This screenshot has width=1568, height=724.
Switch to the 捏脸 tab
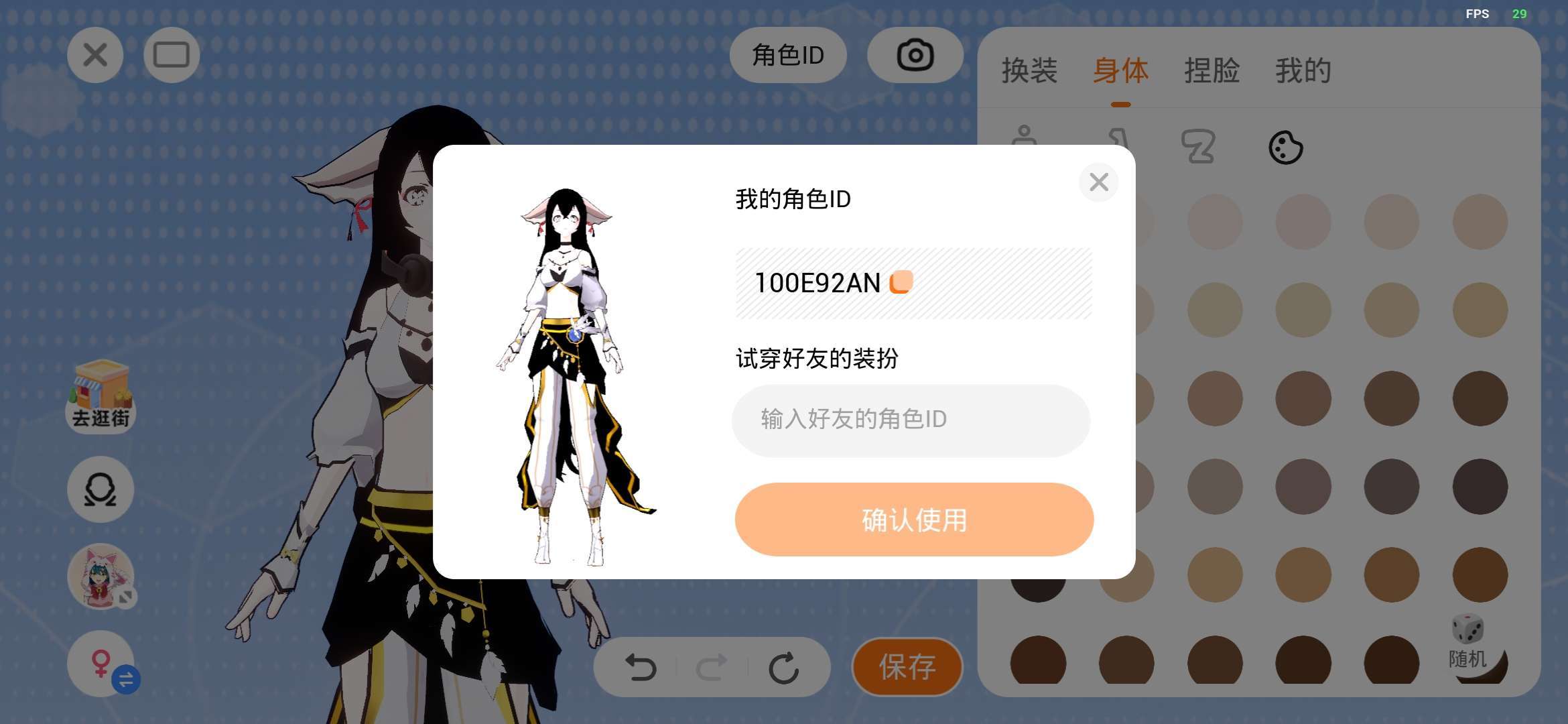tap(1212, 70)
